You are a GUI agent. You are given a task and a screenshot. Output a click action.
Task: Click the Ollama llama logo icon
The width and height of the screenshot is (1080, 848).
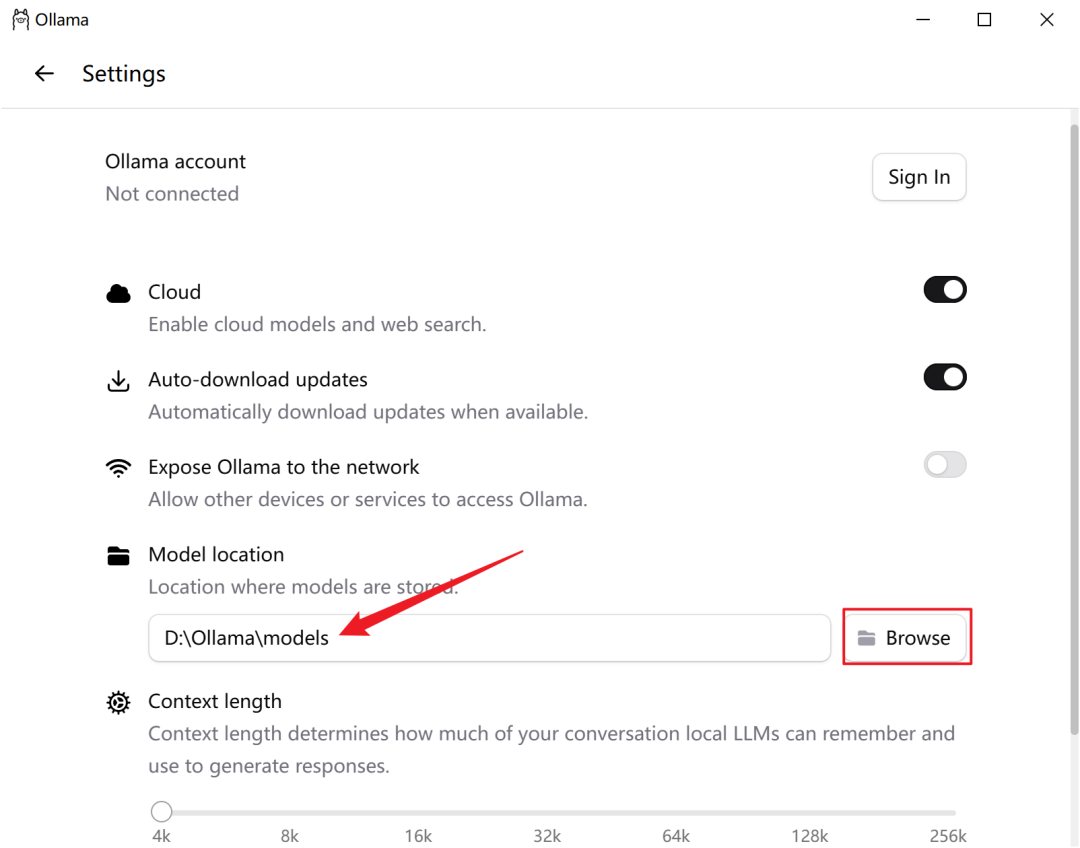coord(21,19)
